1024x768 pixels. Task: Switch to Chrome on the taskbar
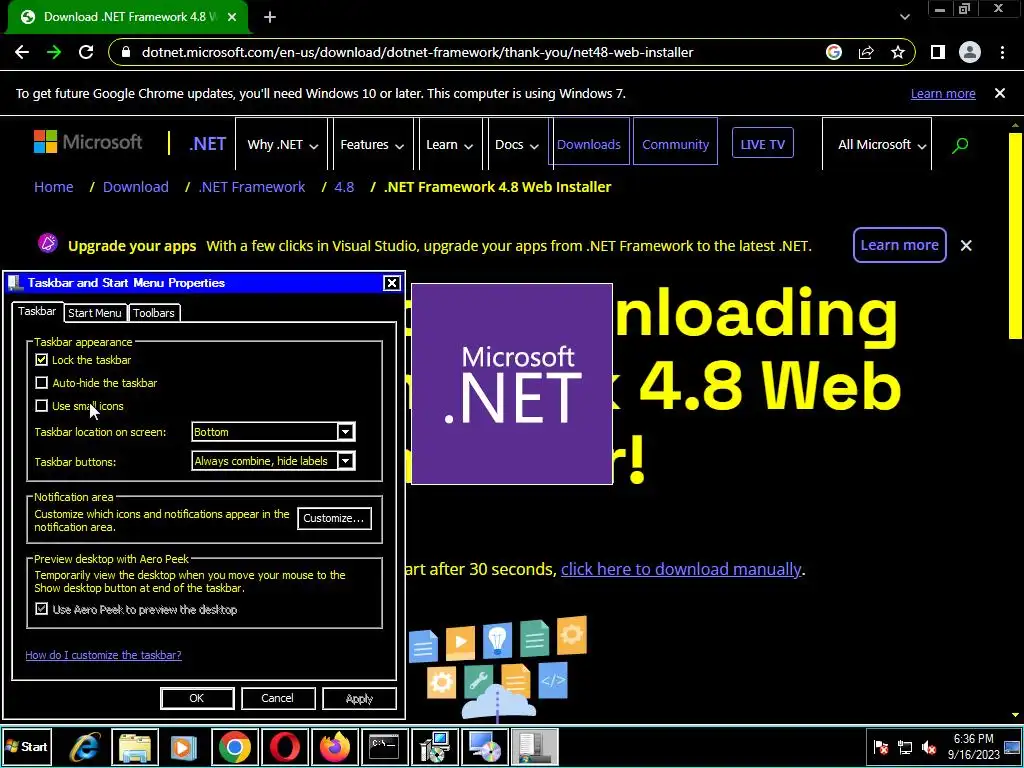tap(234, 747)
